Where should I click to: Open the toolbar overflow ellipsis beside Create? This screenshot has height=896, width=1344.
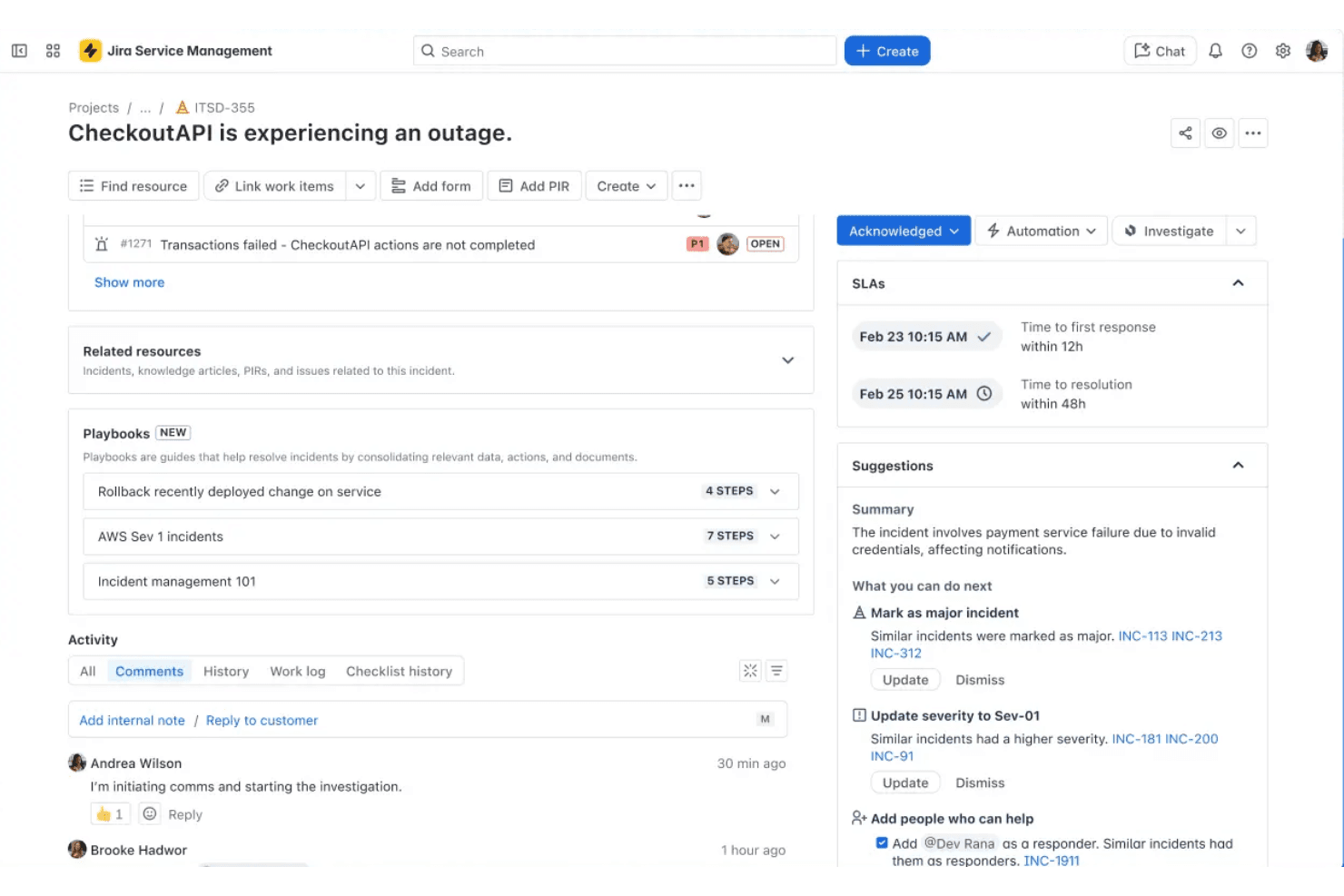pyautogui.click(x=687, y=186)
